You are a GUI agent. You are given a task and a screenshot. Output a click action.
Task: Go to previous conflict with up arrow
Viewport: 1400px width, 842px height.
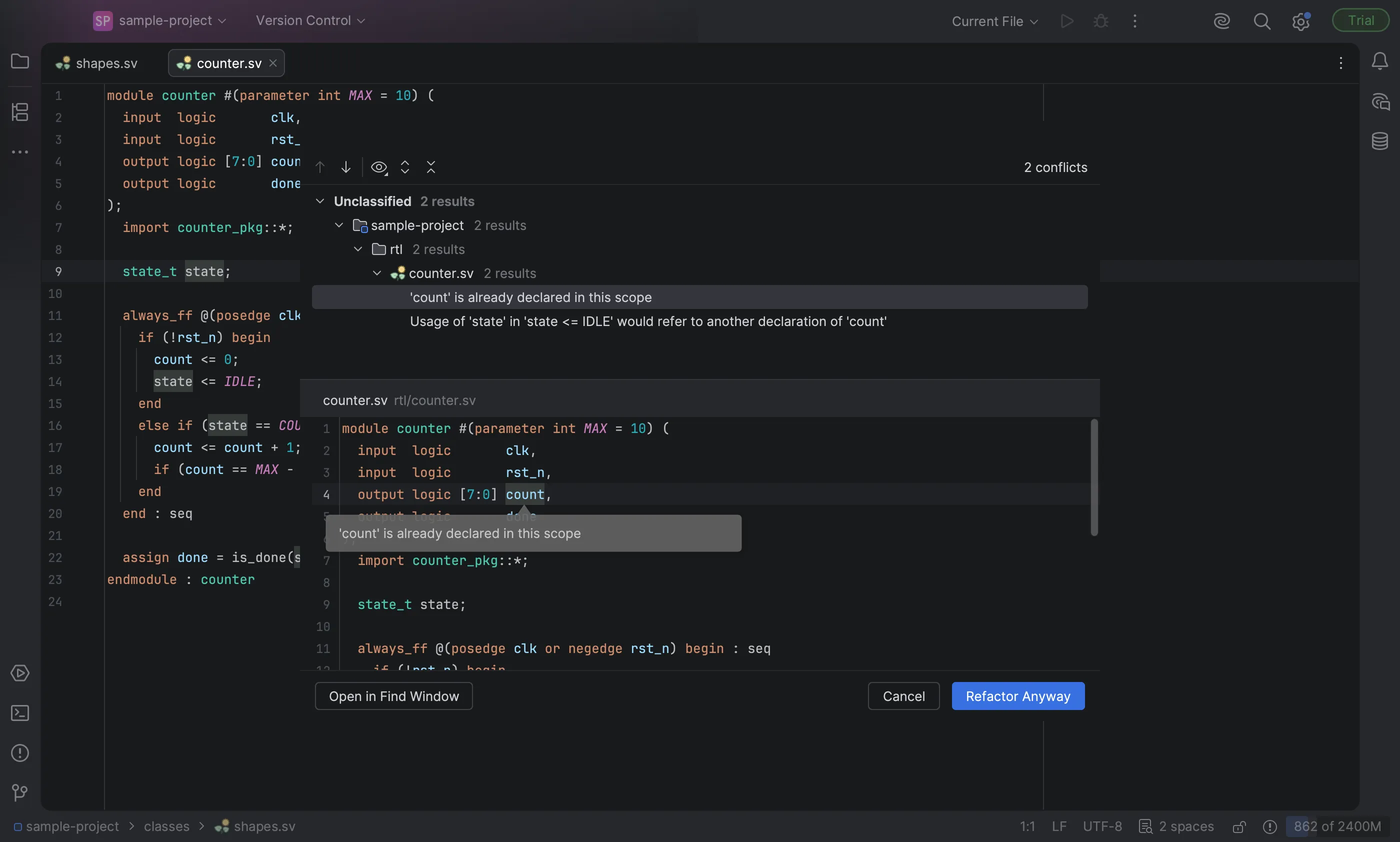pos(320,167)
